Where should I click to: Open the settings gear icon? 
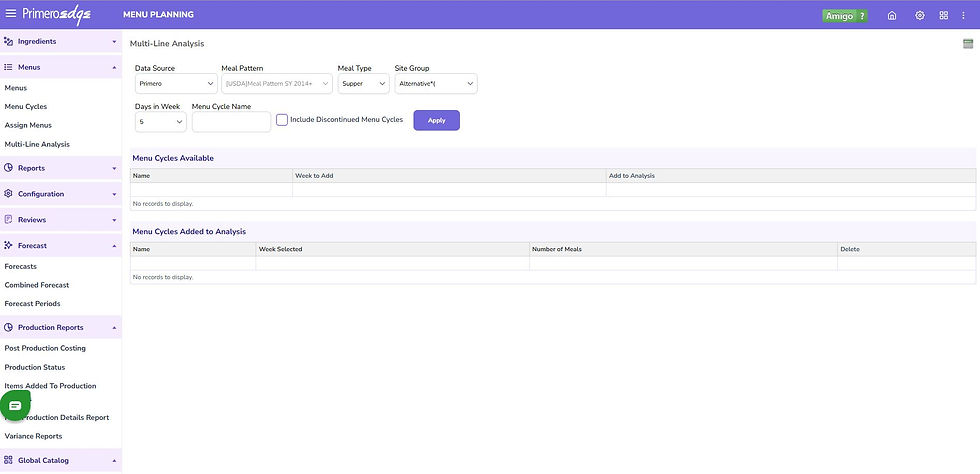919,16
